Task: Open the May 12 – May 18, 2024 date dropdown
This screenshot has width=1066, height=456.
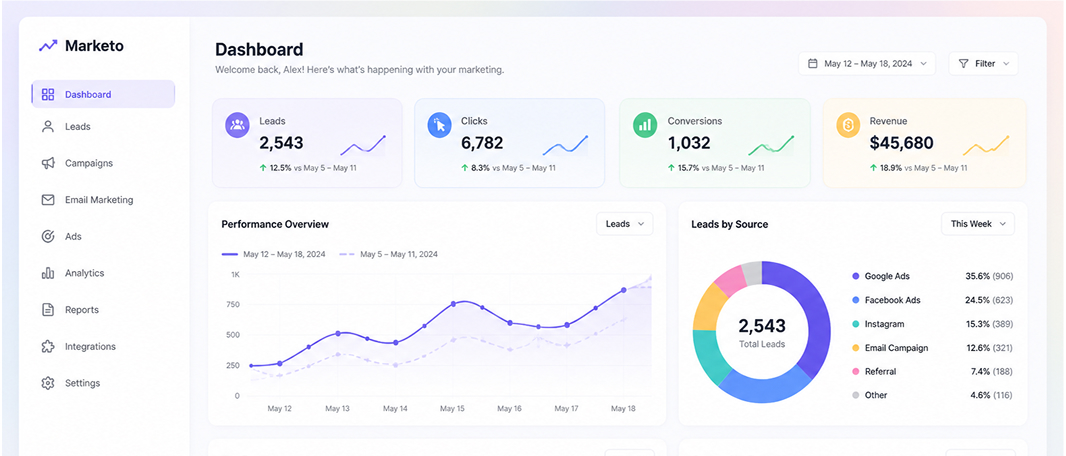Action: click(x=867, y=63)
